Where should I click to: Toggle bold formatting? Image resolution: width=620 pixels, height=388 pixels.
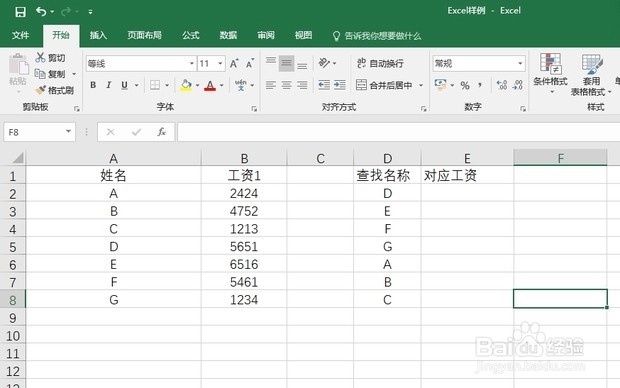[x=93, y=85]
